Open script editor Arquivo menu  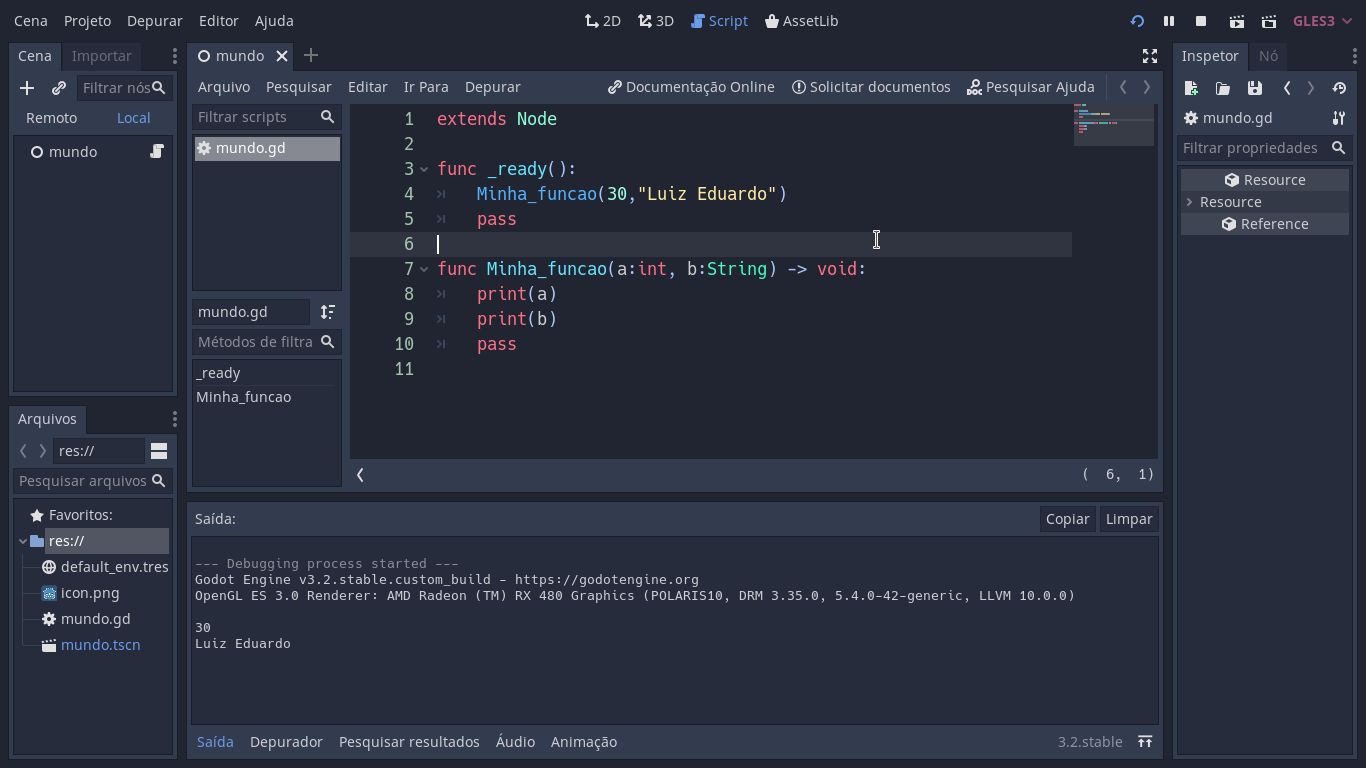[224, 87]
